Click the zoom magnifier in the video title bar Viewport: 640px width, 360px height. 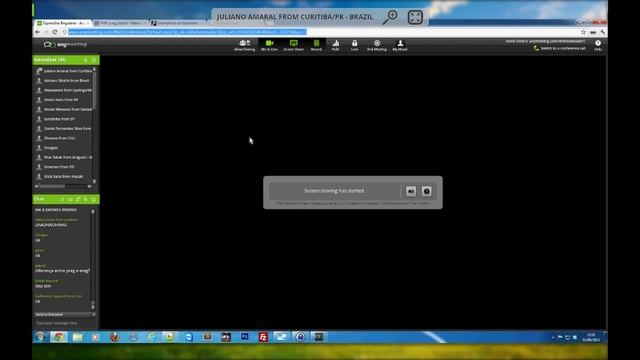pos(390,17)
